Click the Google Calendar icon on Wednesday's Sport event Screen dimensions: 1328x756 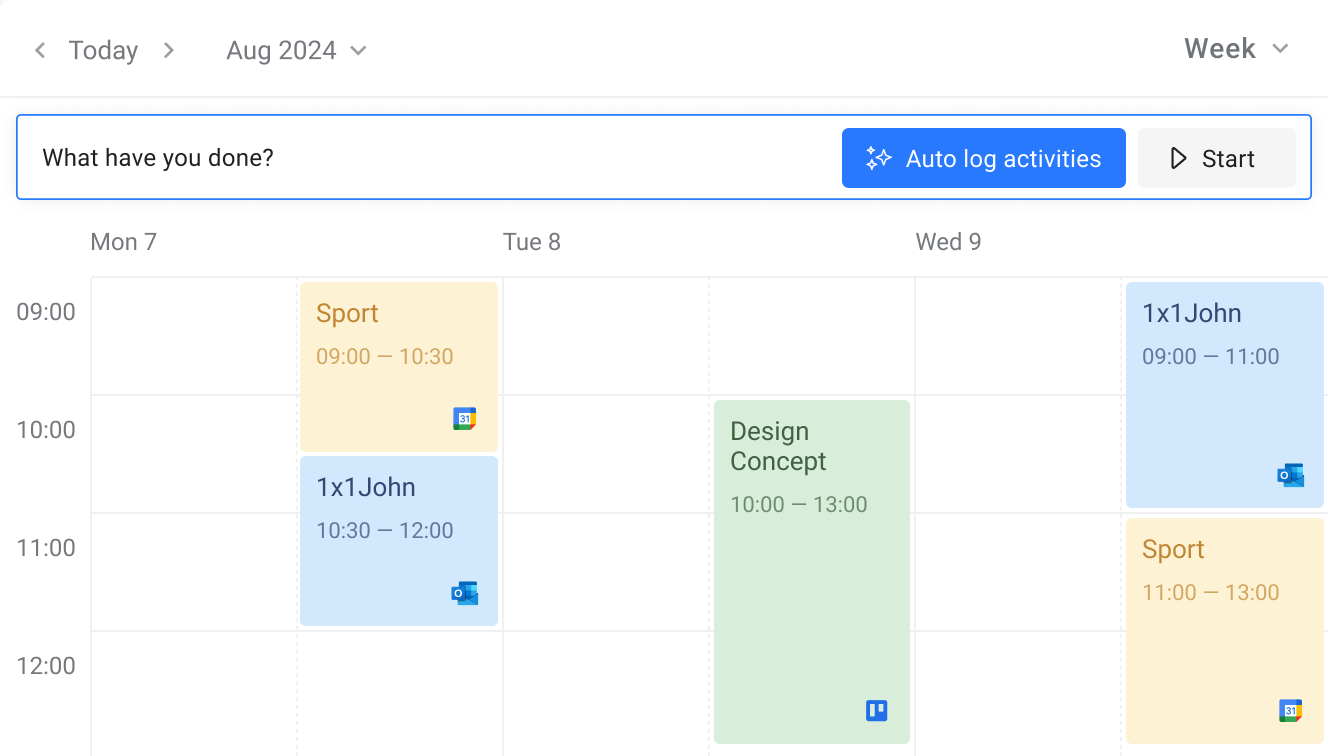[x=1290, y=710]
